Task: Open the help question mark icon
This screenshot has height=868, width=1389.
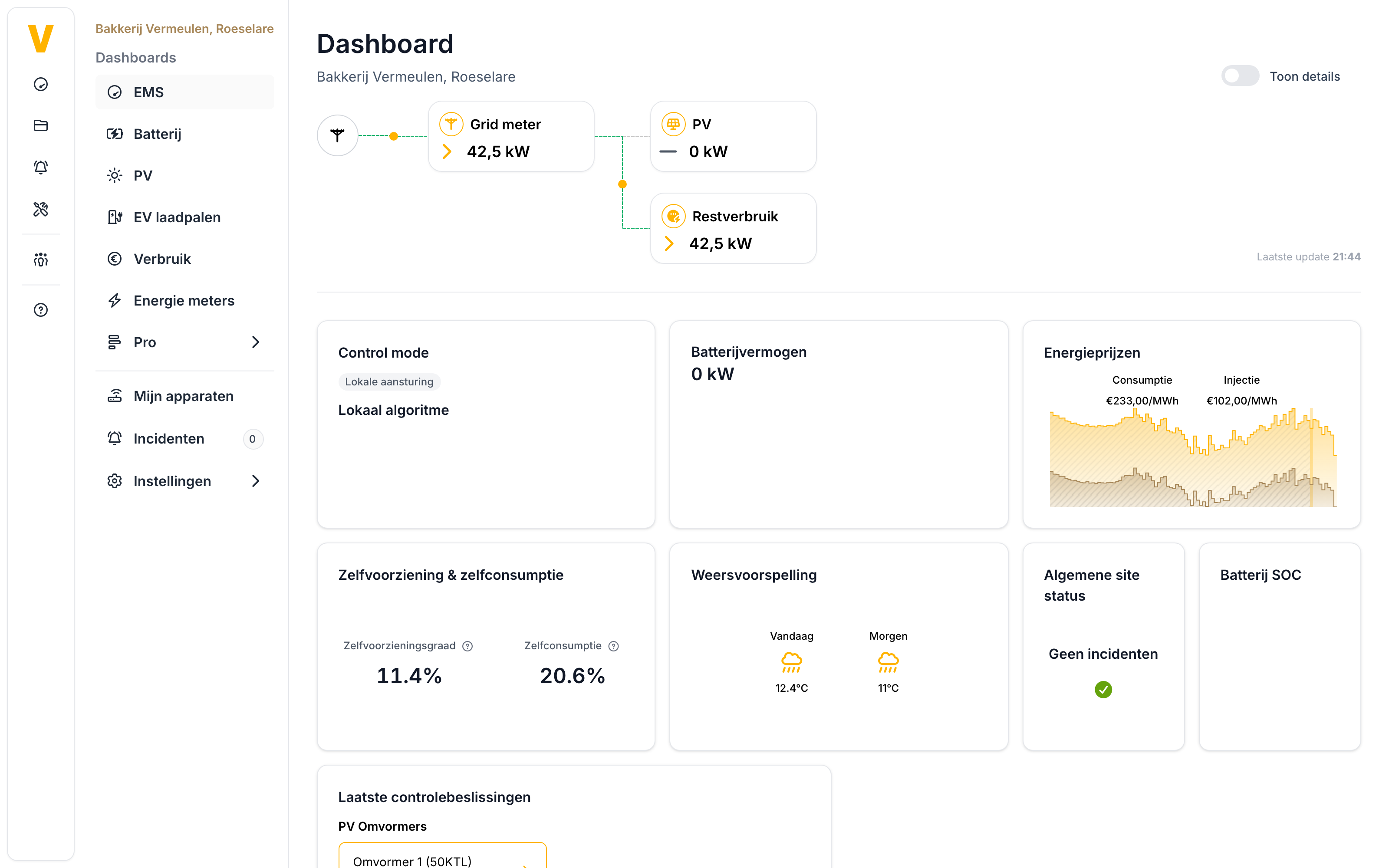Action: 41,310
